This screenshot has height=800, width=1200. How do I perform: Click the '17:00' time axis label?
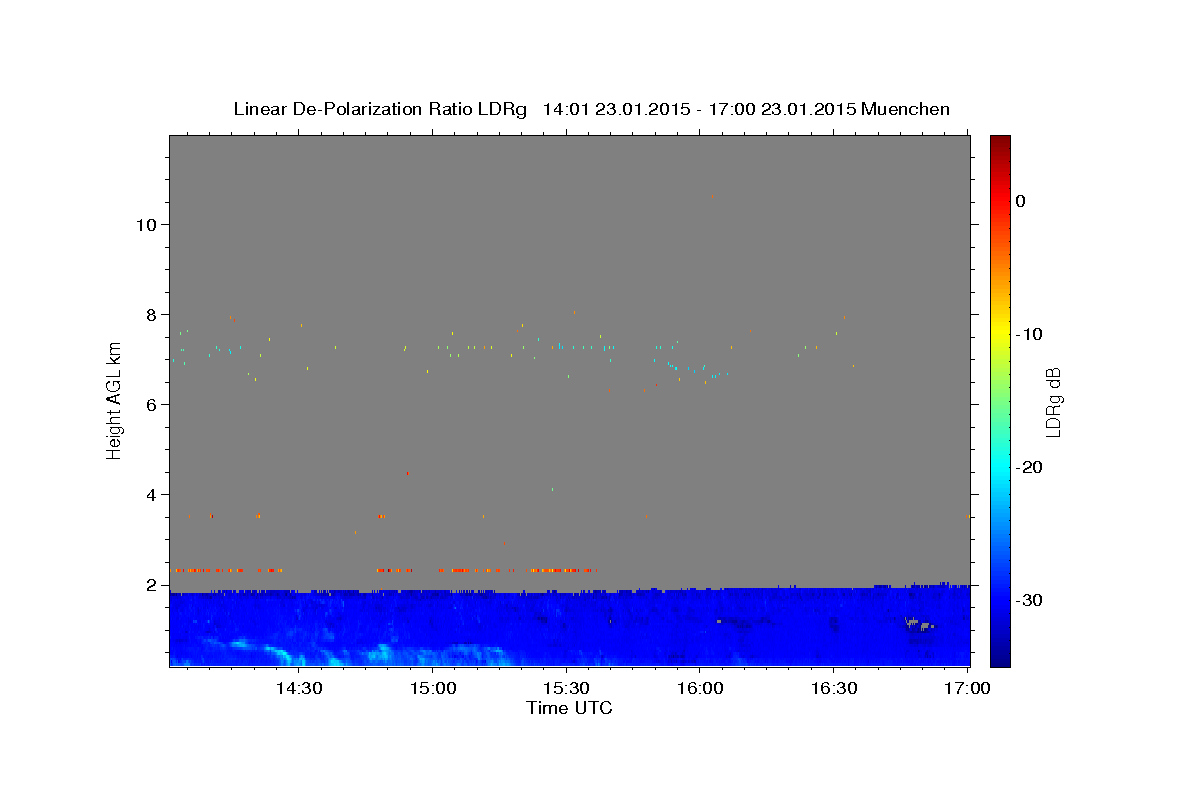coord(968,688)
